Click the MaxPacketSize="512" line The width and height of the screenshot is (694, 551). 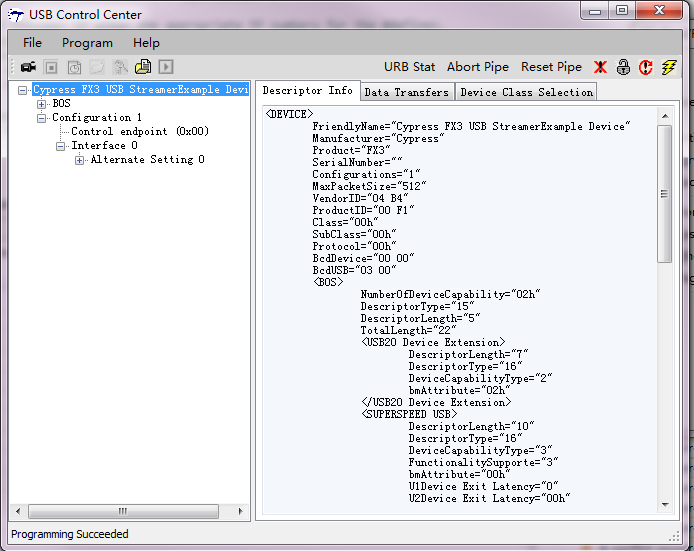click(369, 186)
